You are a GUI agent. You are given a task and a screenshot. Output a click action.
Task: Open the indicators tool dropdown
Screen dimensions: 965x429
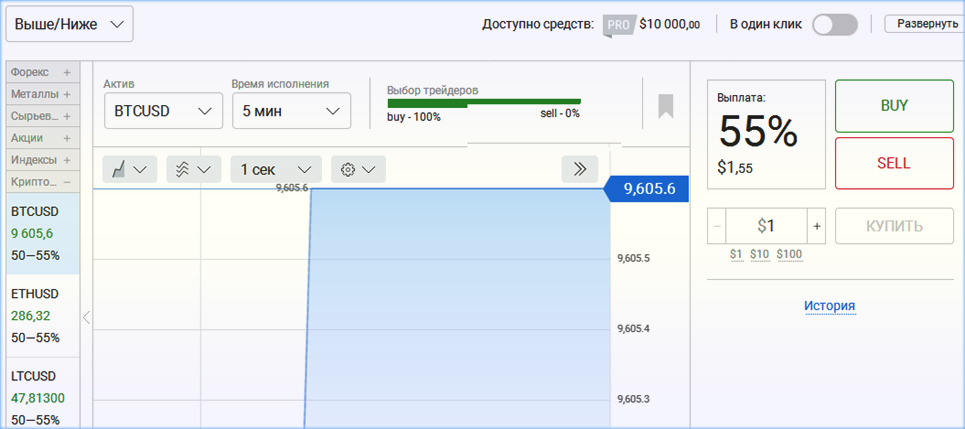194,169
